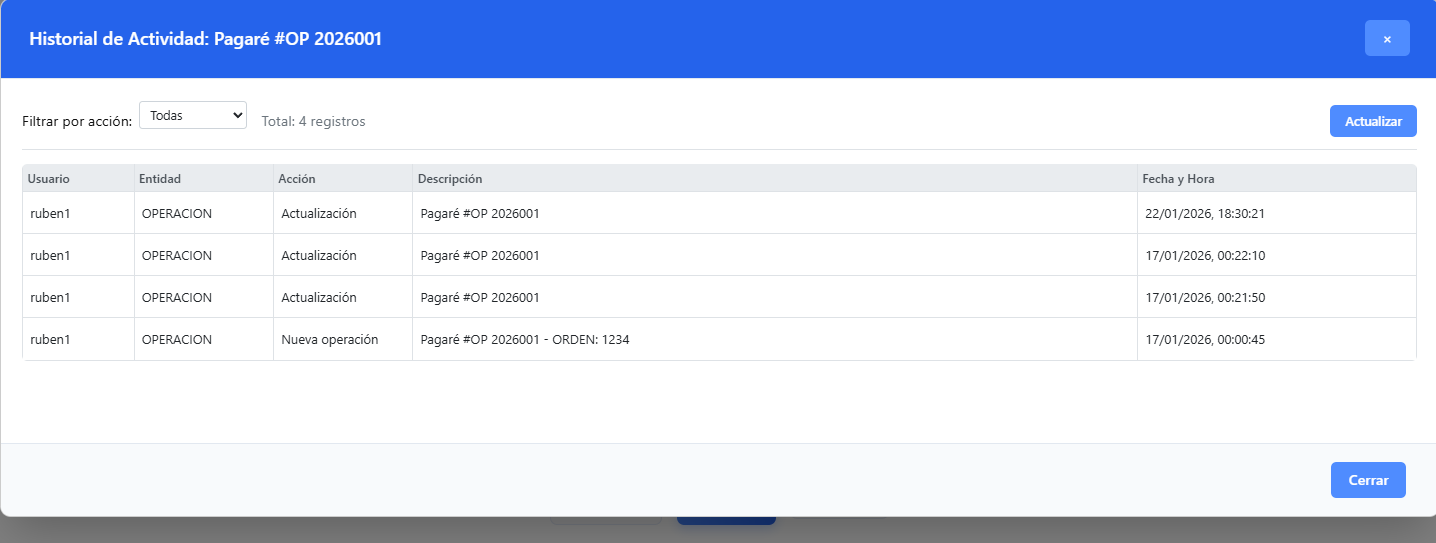Image resolution: width=1436 pixels, height=543 pixels.
Task: Select OPERACION entity in the last row
Action: pos(177,340)
